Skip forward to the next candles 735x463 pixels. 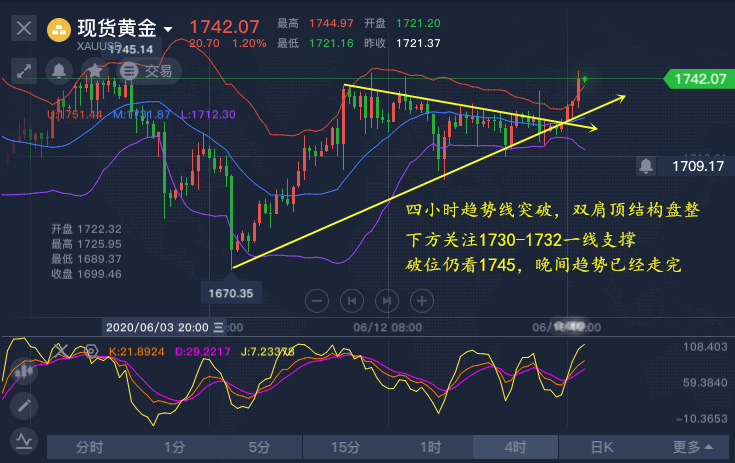click(386, 299)
